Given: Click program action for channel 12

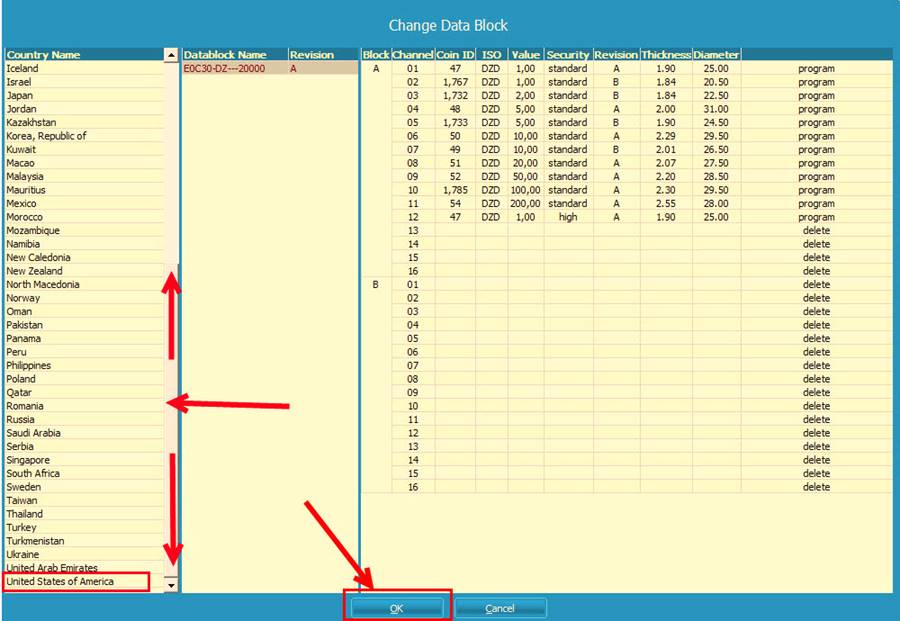Looking at the screenshot, I should click(x=816, y=217).
